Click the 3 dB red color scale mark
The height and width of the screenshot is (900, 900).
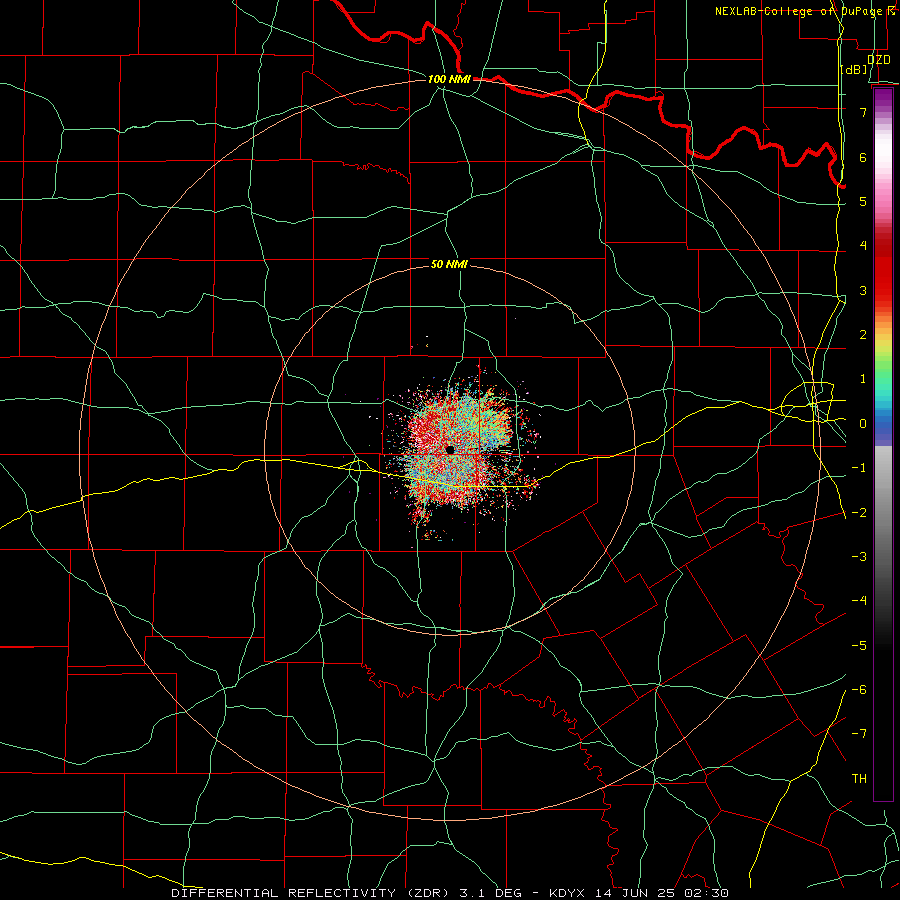(x=863, y=290)
